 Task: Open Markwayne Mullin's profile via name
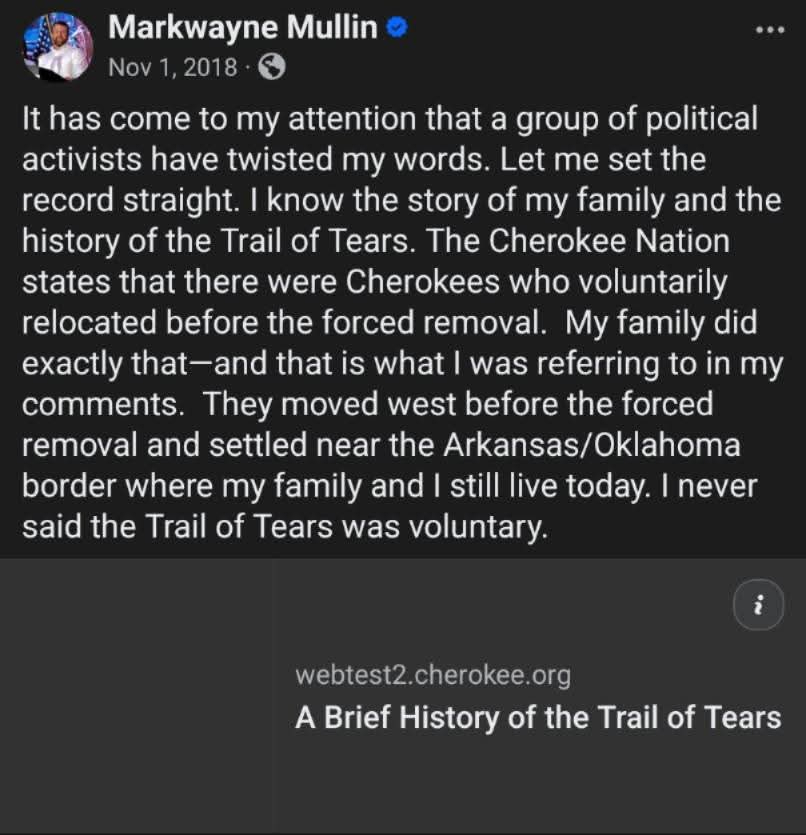coord(242,28)
